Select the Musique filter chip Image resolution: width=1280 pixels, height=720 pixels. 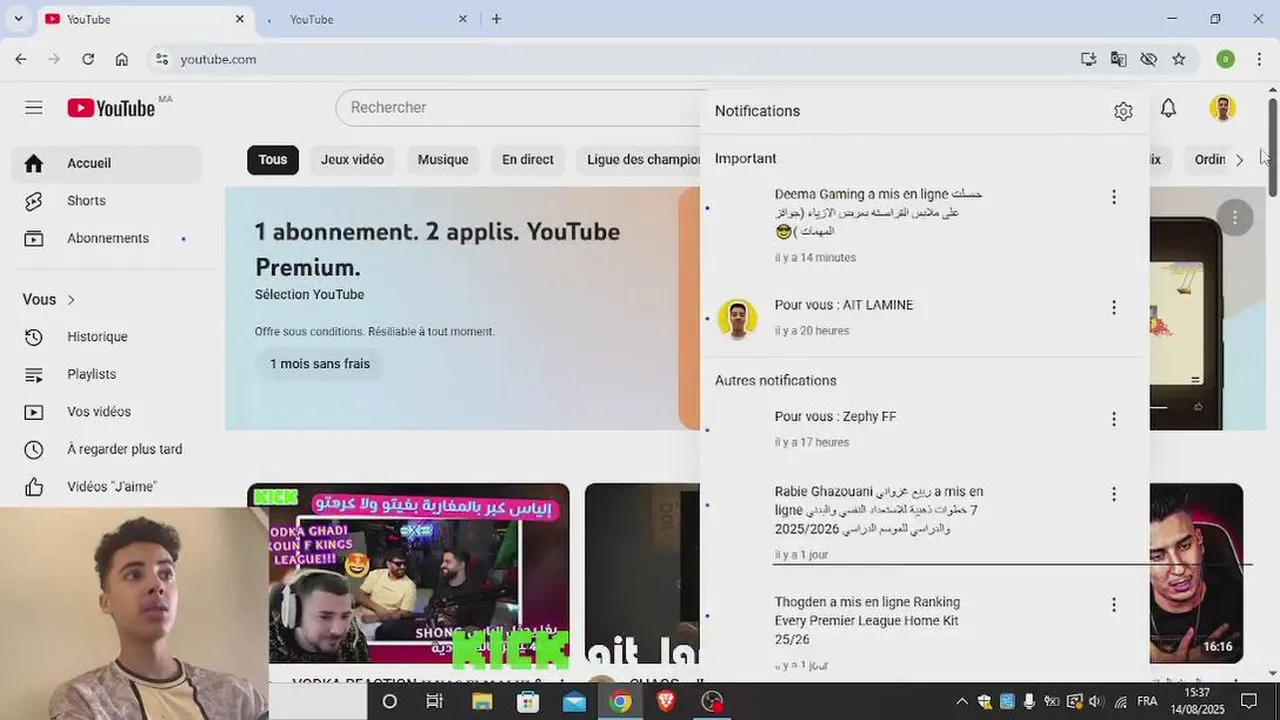[x=443, y=160]
